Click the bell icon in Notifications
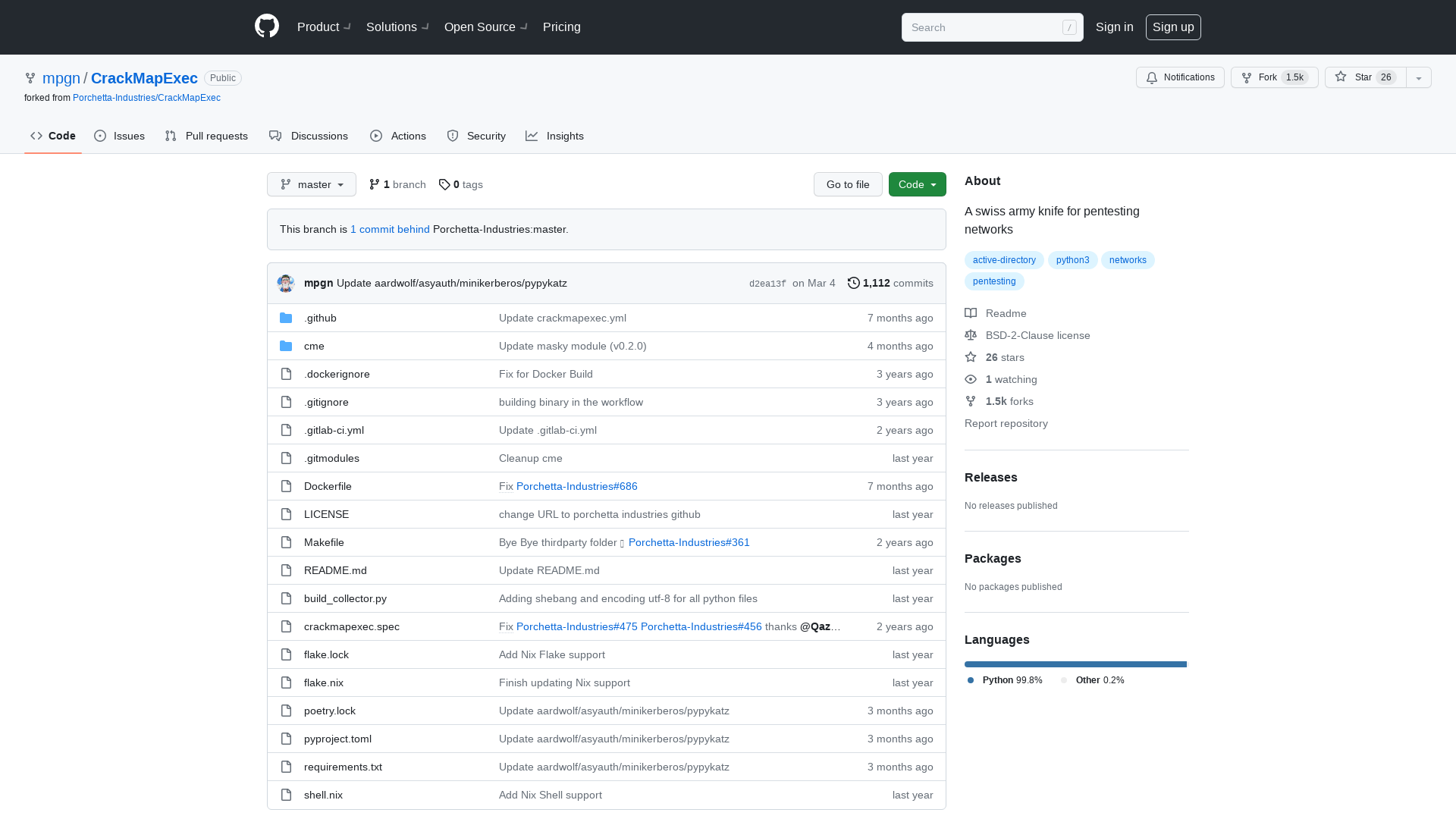The width and height of the screenshot is (1456, 819). pos(1152,77)
